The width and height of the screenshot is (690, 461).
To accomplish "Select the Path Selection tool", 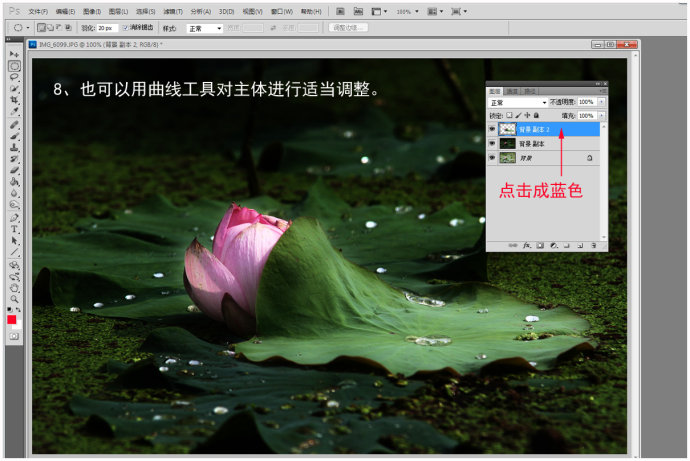I will click(14, 241).
